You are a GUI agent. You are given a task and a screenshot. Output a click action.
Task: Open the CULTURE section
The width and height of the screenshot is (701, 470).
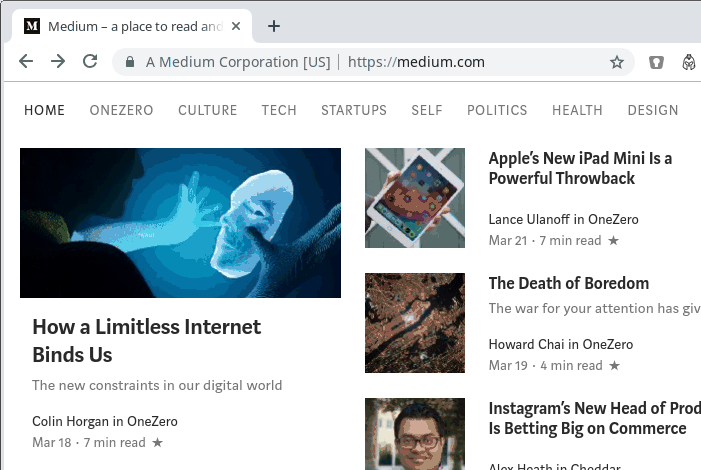point(207,110)
